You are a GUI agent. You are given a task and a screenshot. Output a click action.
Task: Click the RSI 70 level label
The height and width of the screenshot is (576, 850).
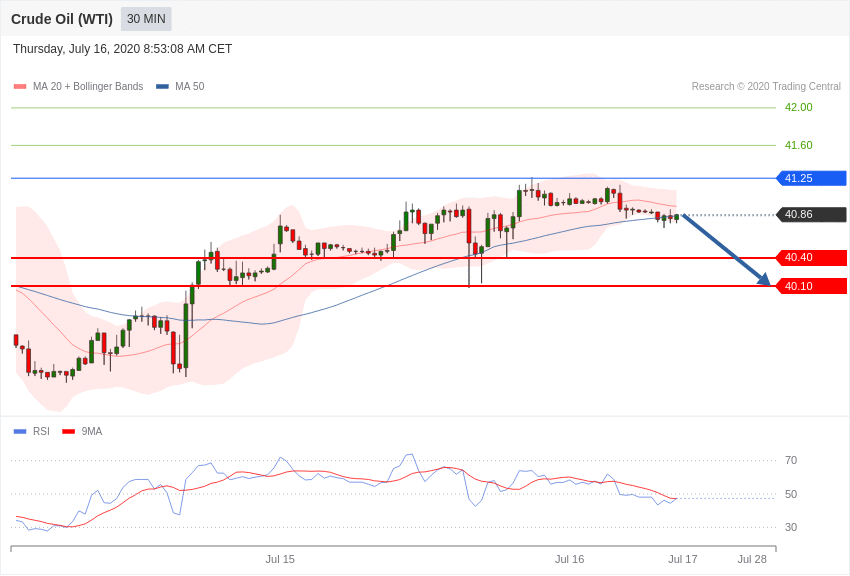[x=791, y=461]
